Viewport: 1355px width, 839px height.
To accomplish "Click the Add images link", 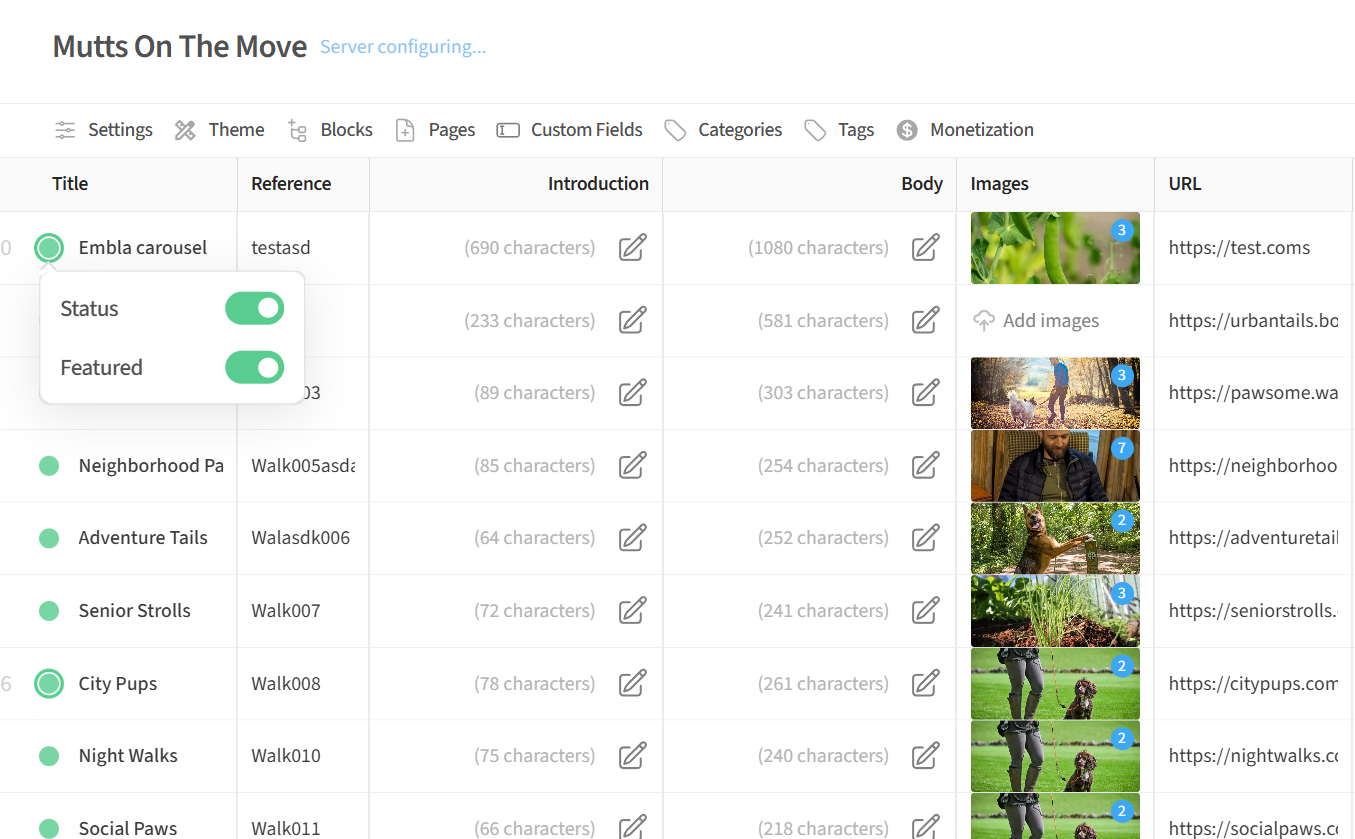I will click(x=1050, y=321).
